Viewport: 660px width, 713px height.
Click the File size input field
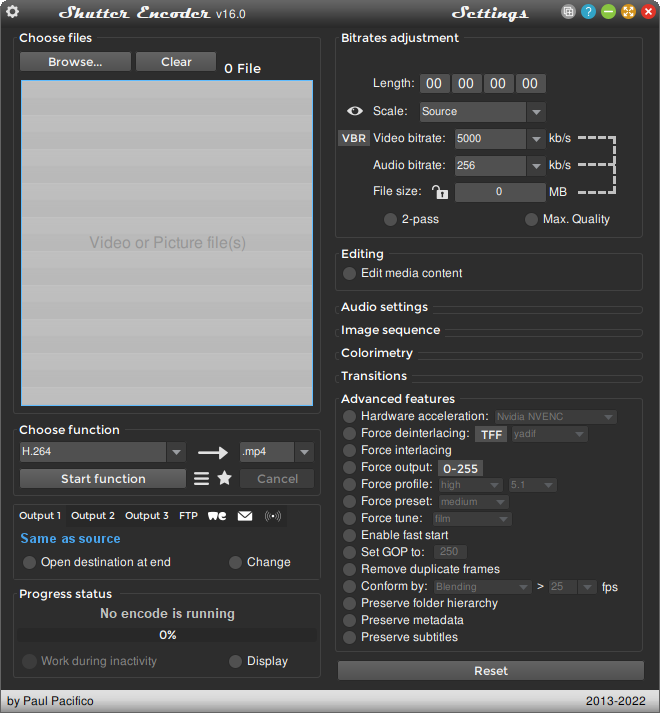pyautogui.click(x=499, y=192)
